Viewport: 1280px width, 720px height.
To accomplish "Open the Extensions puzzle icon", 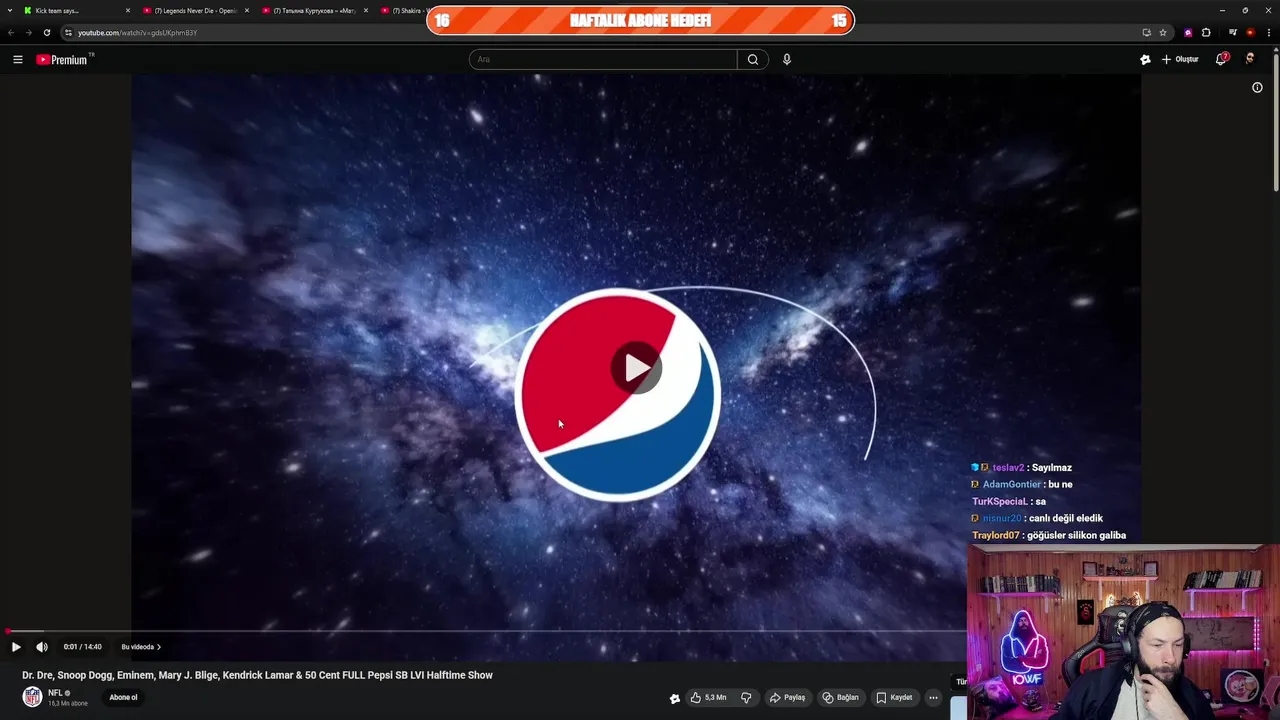I will 1206,32.
